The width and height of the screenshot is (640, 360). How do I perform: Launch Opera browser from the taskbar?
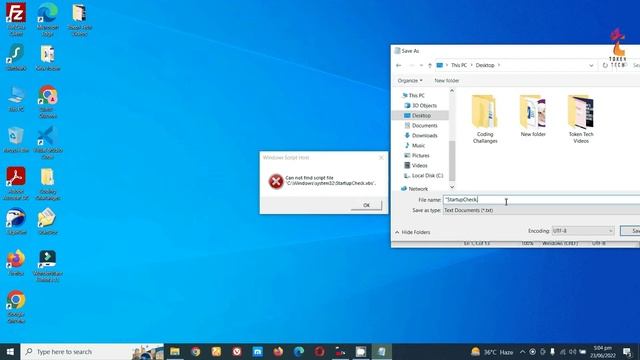pyautogui.click(x=320, y=351)
